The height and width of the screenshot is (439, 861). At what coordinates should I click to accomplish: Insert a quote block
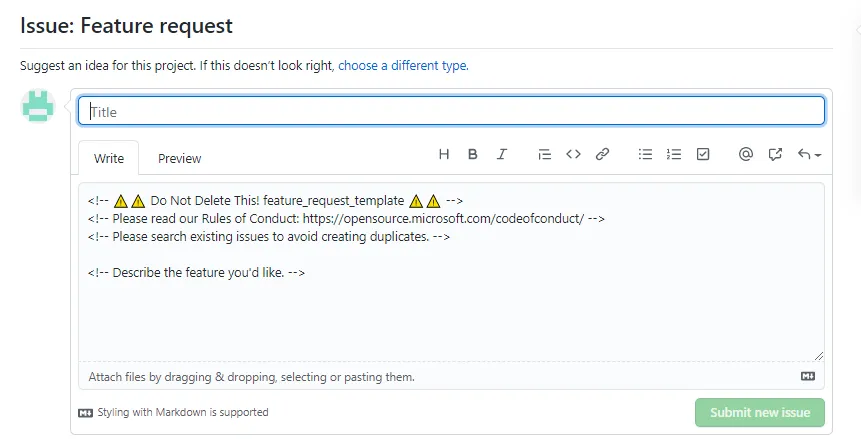[544, 155]
